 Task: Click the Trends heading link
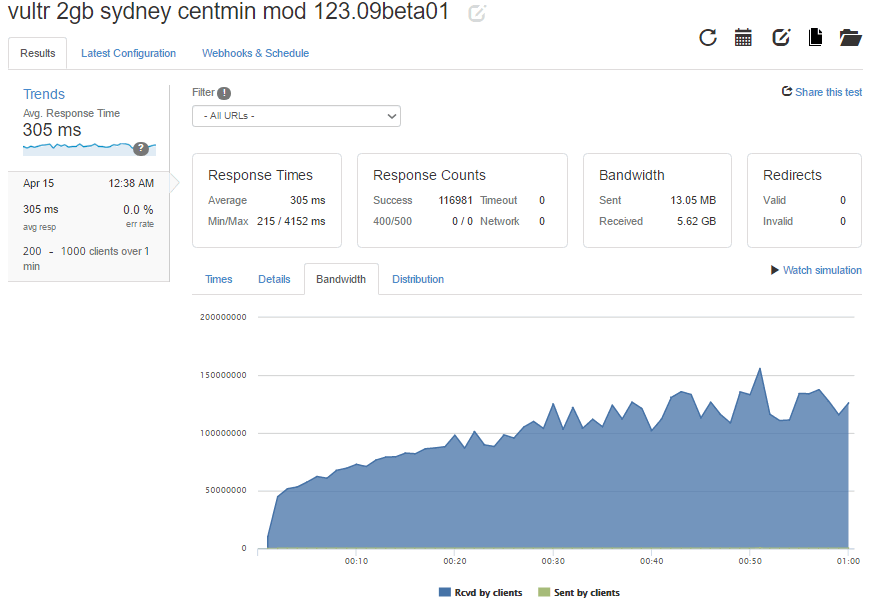click(44, 94)
